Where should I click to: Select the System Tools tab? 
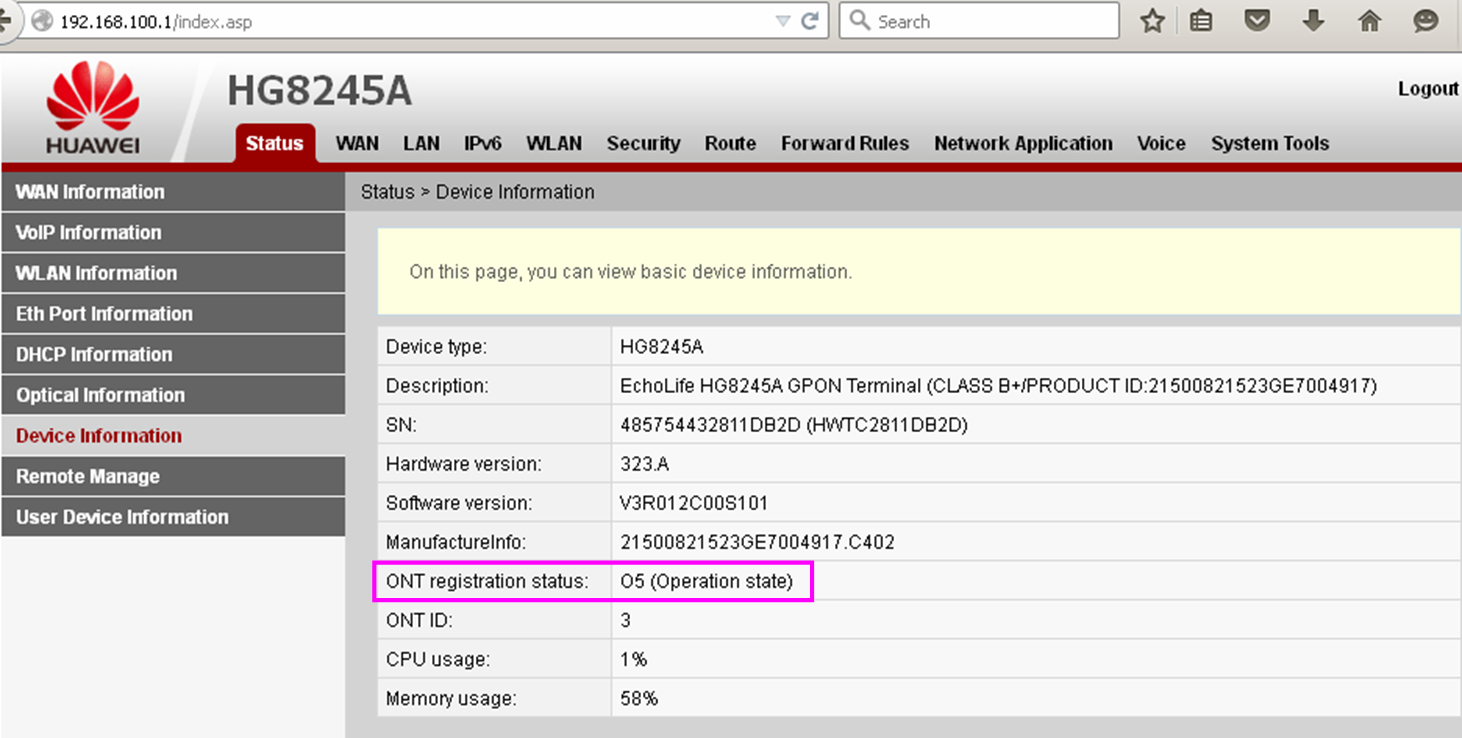tap(1270, 143)
